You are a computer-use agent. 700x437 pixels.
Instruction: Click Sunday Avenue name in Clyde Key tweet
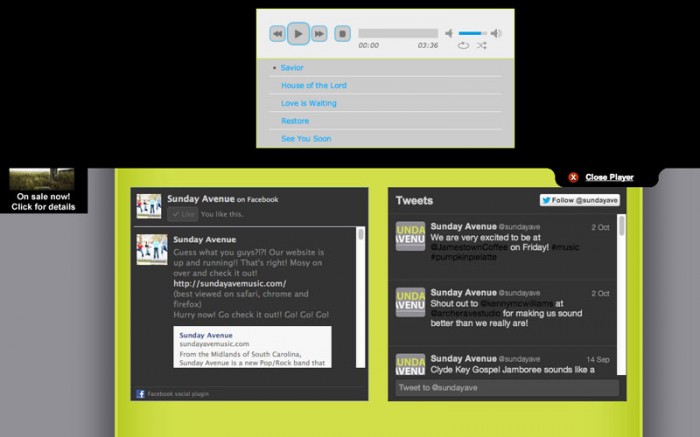coord(463,358)
